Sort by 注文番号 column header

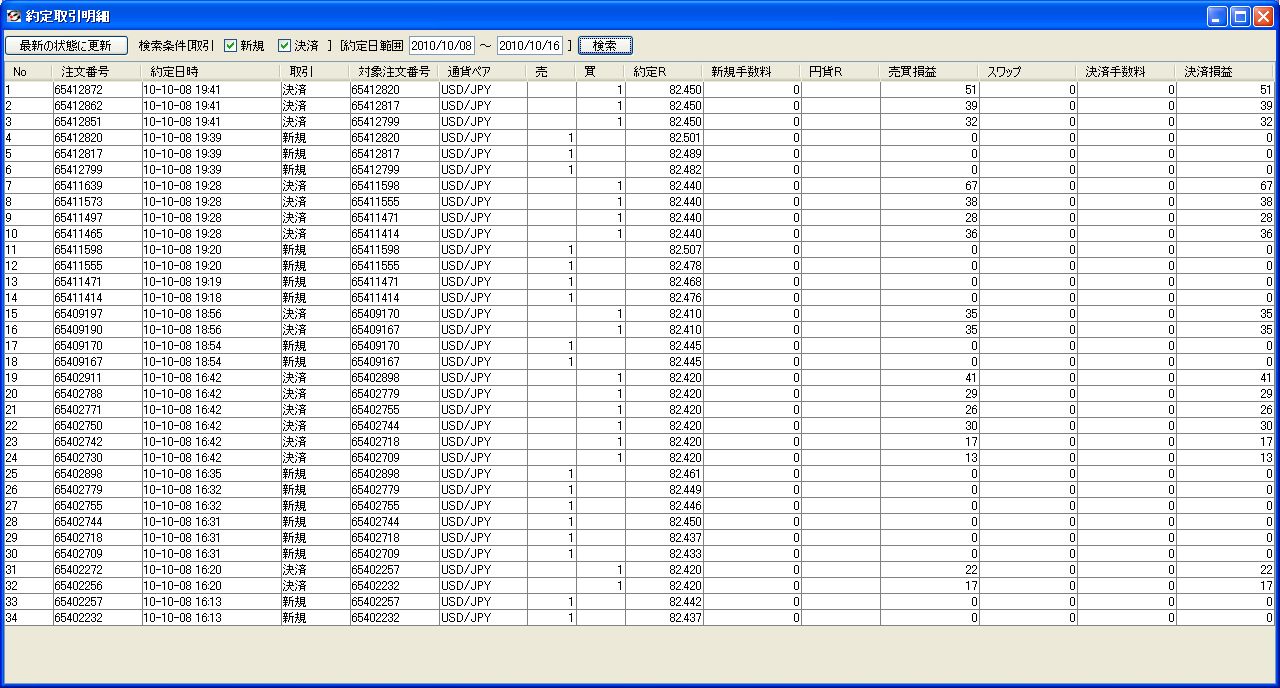click(x=97, y=72)
